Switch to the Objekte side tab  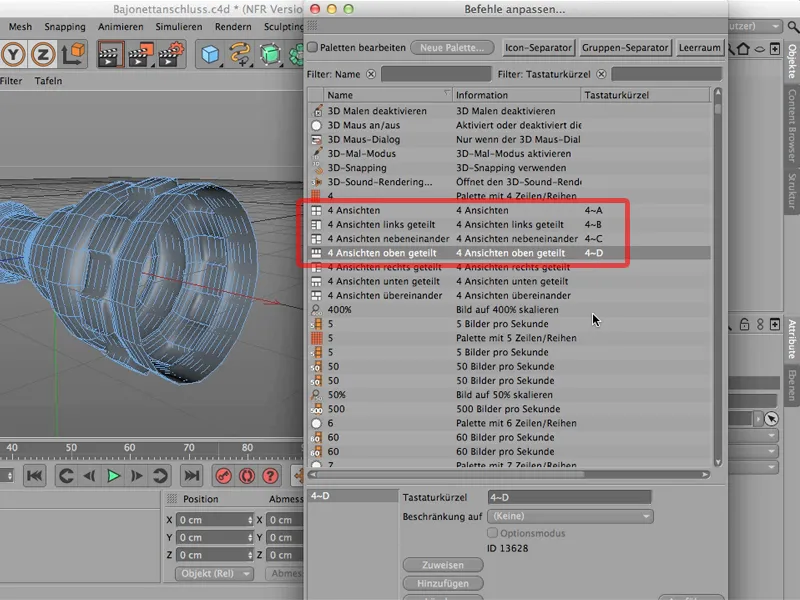(791, 61)
